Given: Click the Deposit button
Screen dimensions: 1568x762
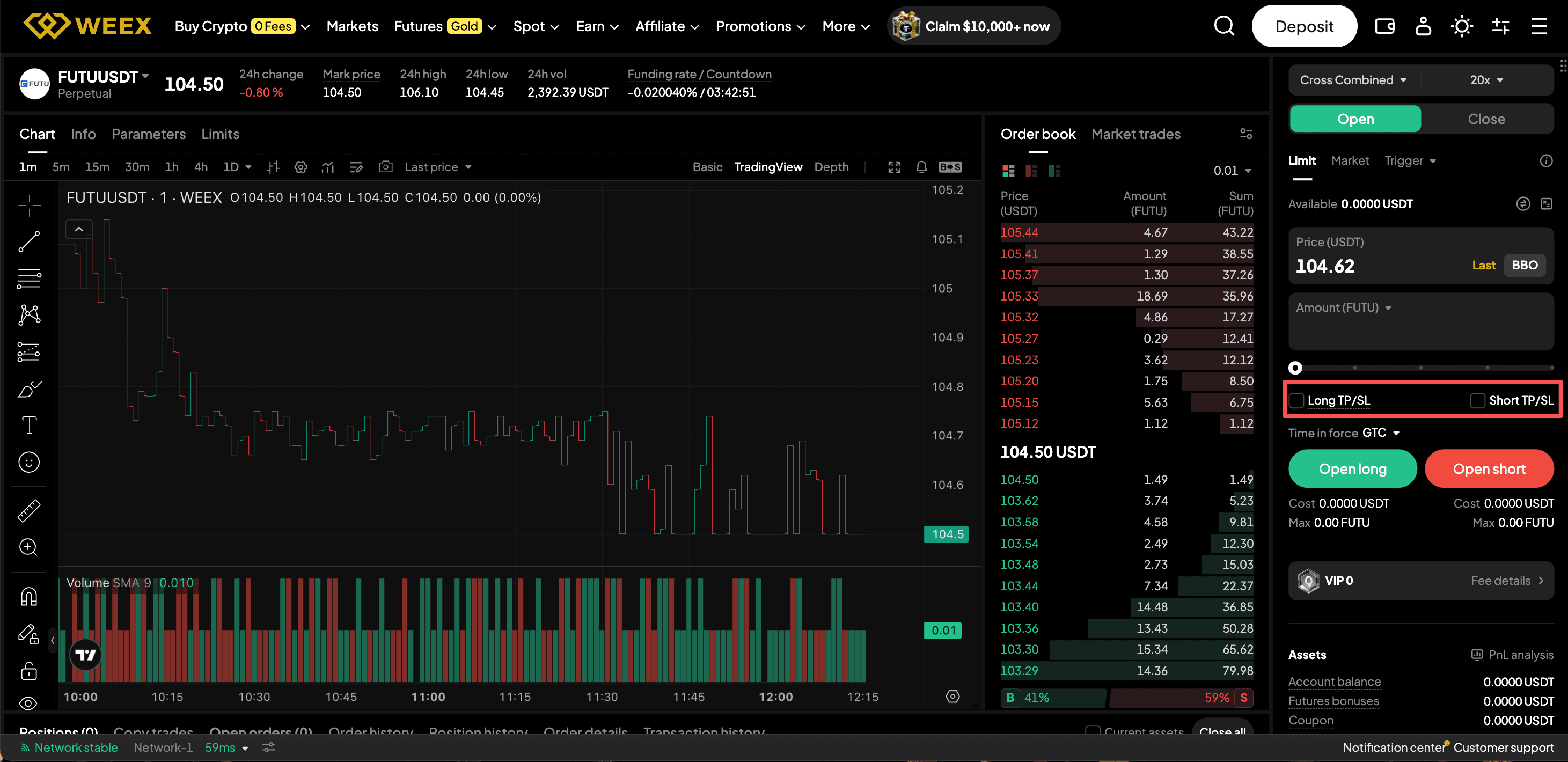Looking at the screenshot, I should pyautogui.click(x=1304, y=26).
